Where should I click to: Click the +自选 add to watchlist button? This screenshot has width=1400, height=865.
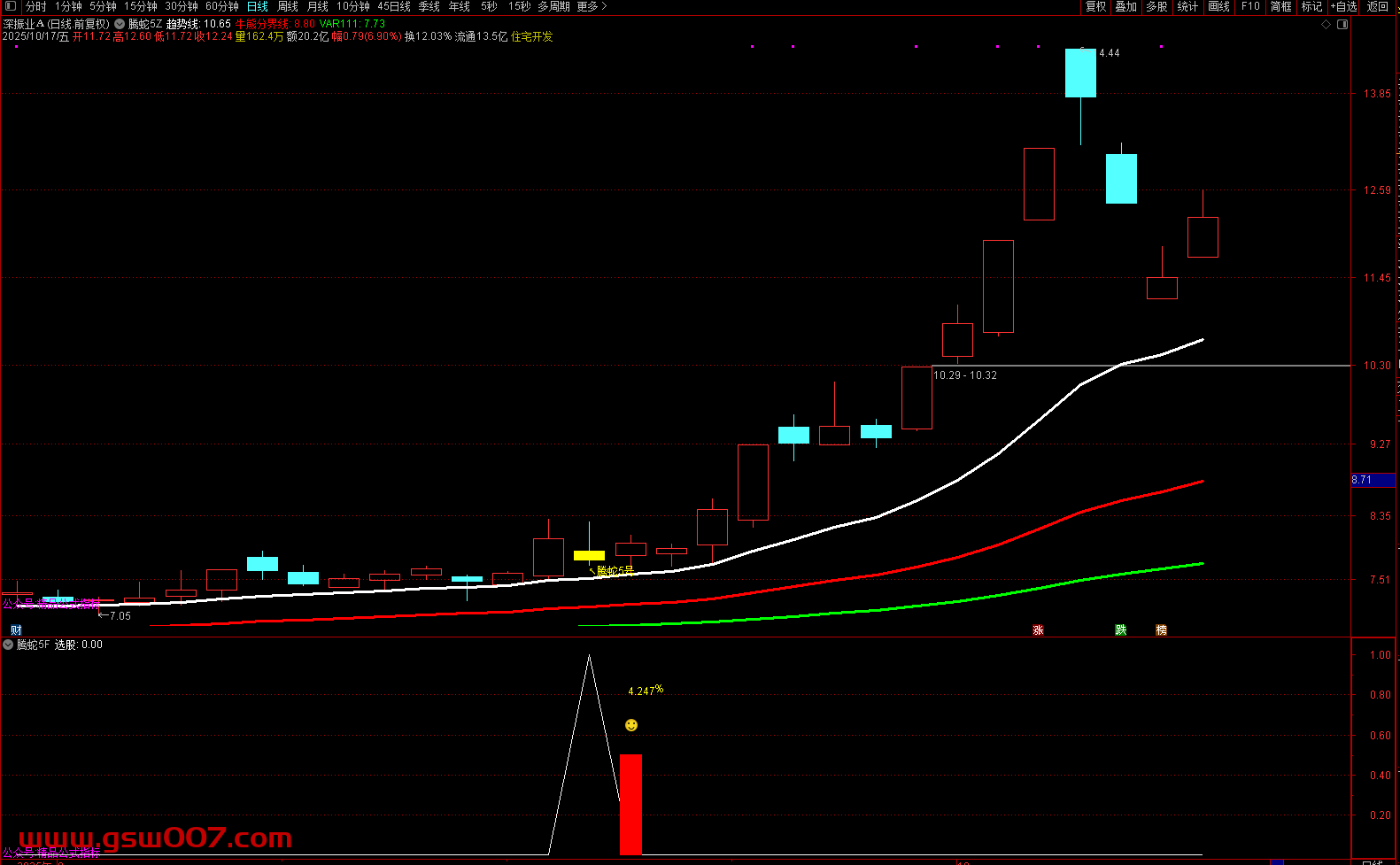point(1343,6)
